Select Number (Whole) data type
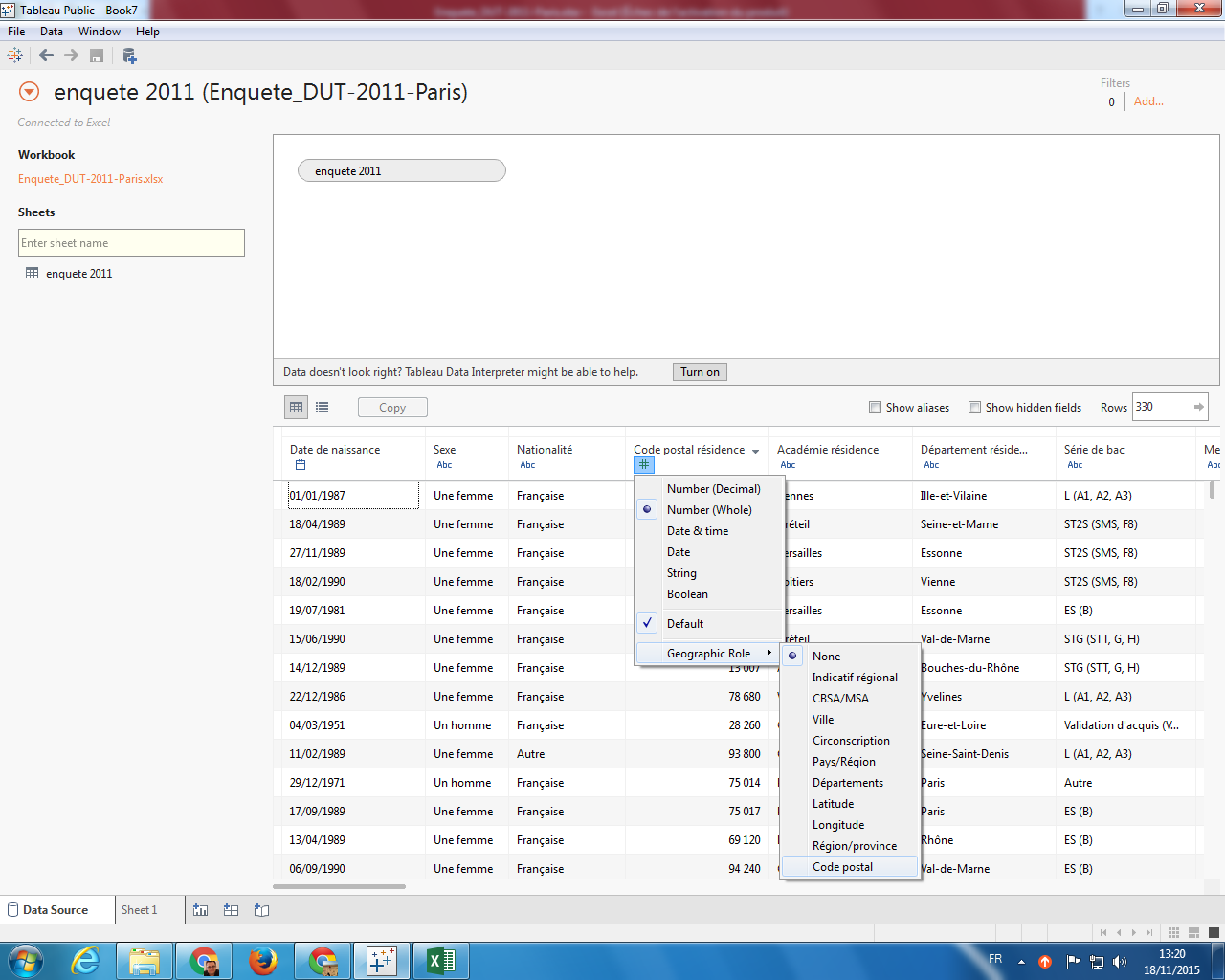The image size is (1225, 980). [709, 510]
